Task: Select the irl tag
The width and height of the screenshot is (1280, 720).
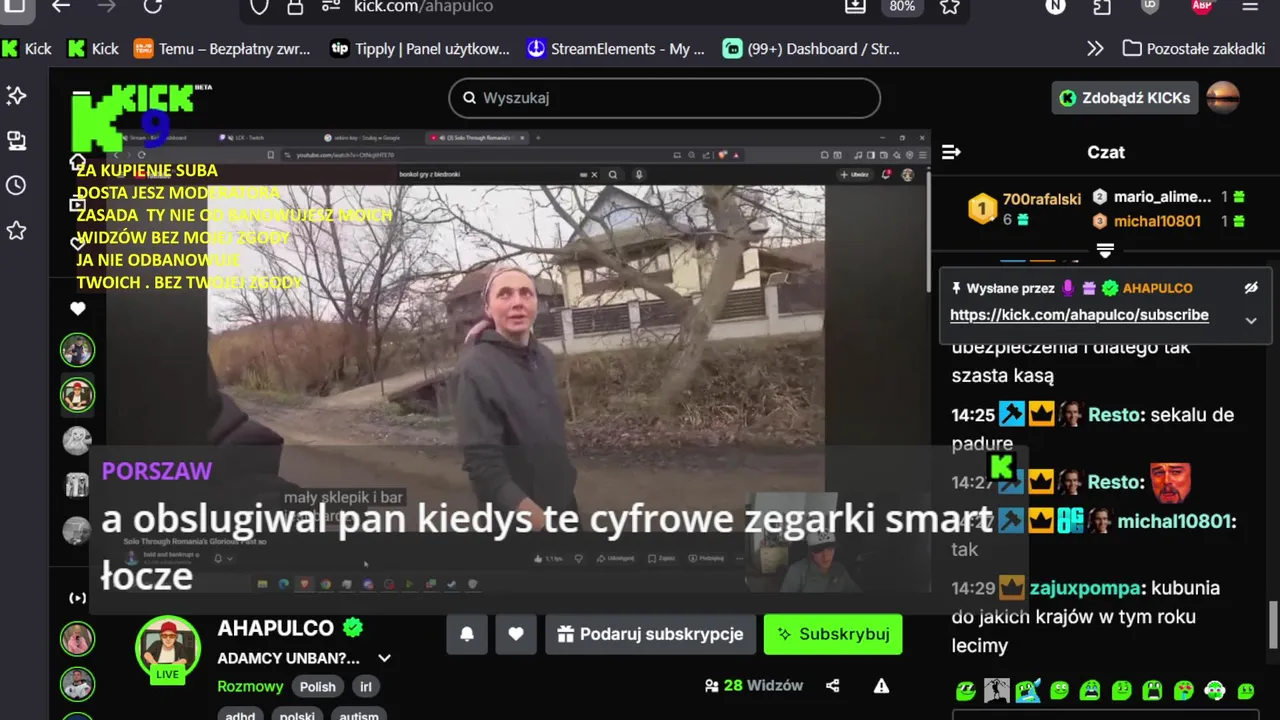Action: coord(366,687)
